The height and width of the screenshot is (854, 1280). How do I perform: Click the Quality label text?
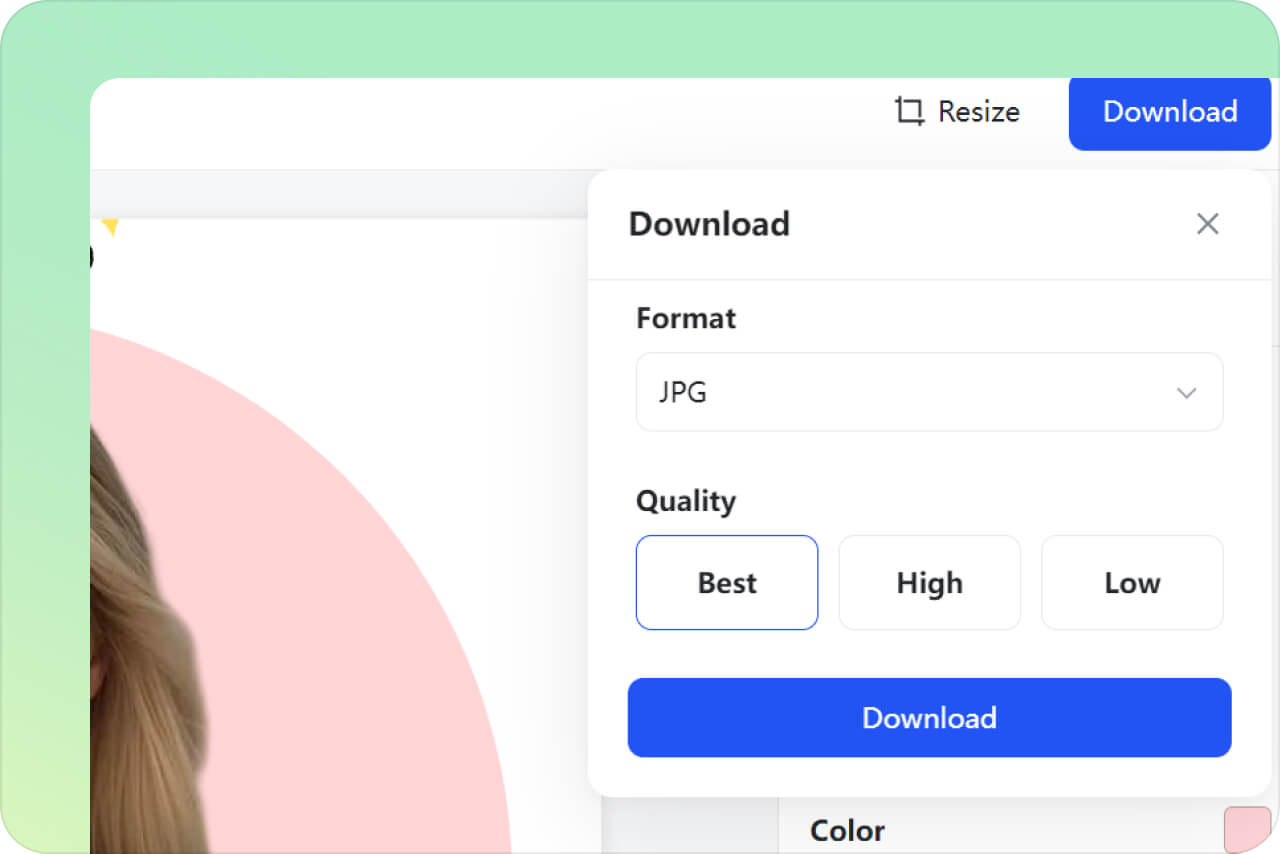pyautogui.click(x=686, y=501)
